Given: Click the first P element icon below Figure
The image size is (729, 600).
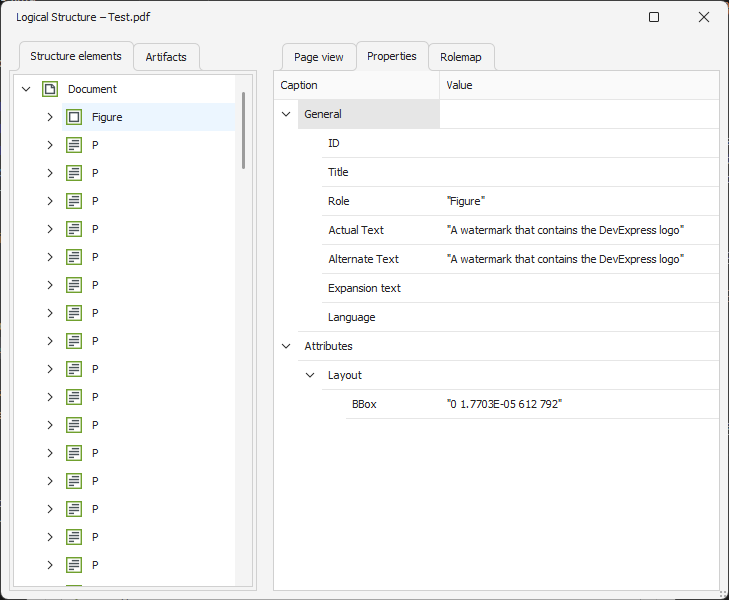Looking at the screenshot, I should [x=74, y=145].
